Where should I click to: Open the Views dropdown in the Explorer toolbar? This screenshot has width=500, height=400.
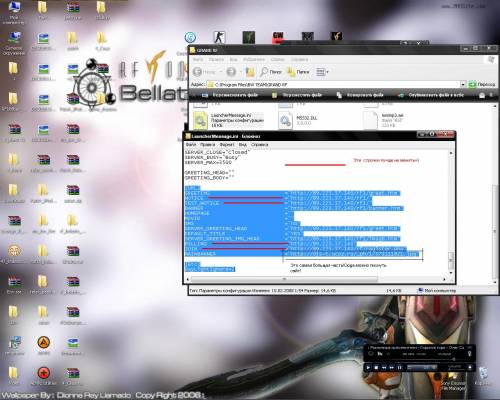point(322,72)
